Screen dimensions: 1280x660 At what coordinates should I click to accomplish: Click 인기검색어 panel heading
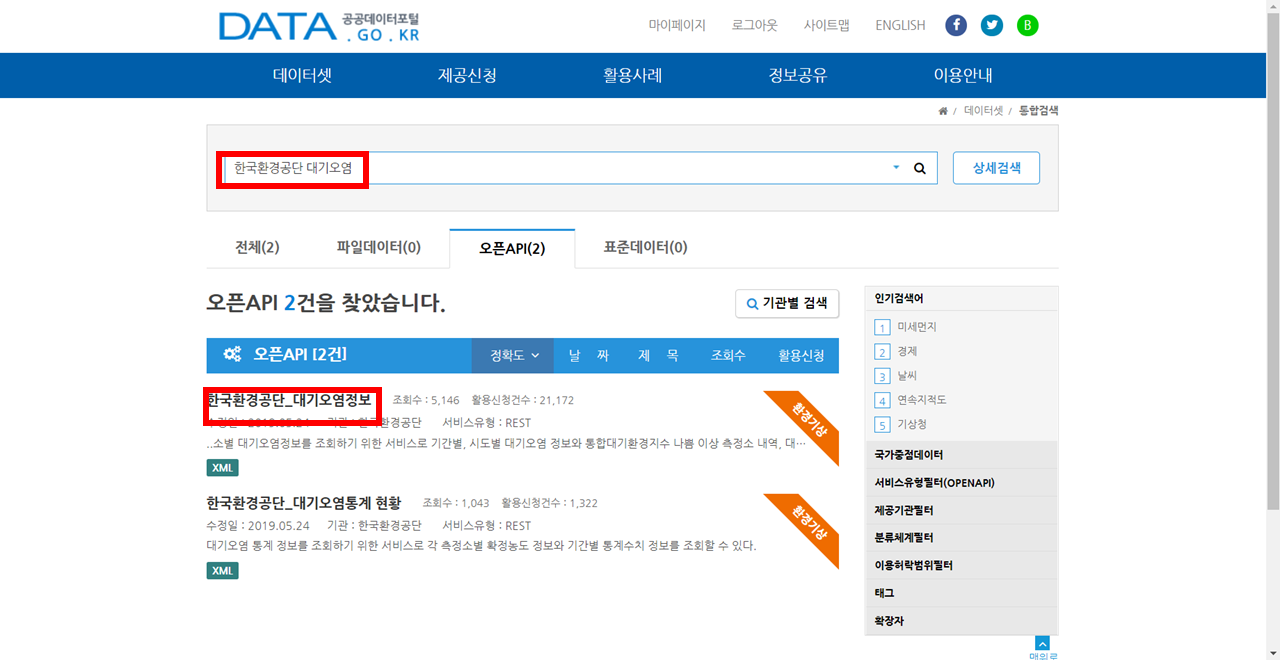click(x=898, y=298)
